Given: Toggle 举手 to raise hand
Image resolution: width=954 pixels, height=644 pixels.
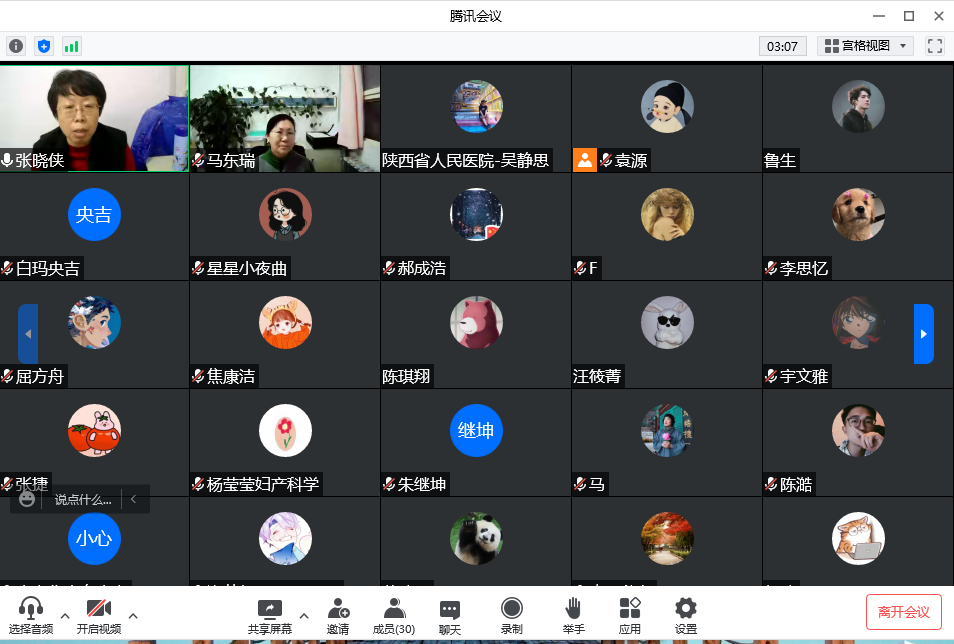Looking at the screenshot, I should pos(573,615).
